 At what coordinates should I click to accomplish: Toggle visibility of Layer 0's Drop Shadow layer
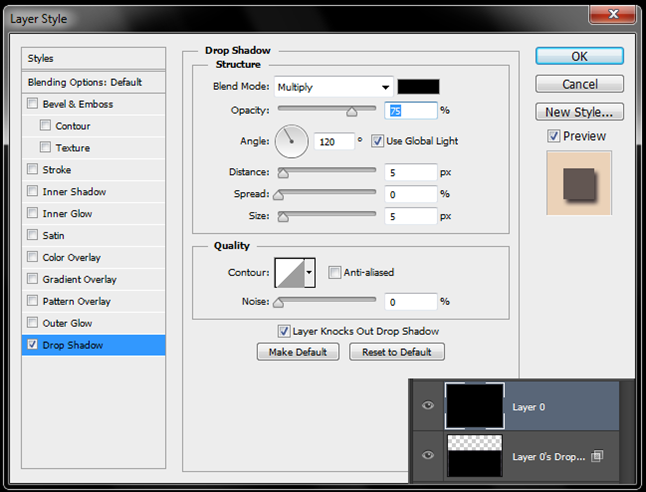428,456
